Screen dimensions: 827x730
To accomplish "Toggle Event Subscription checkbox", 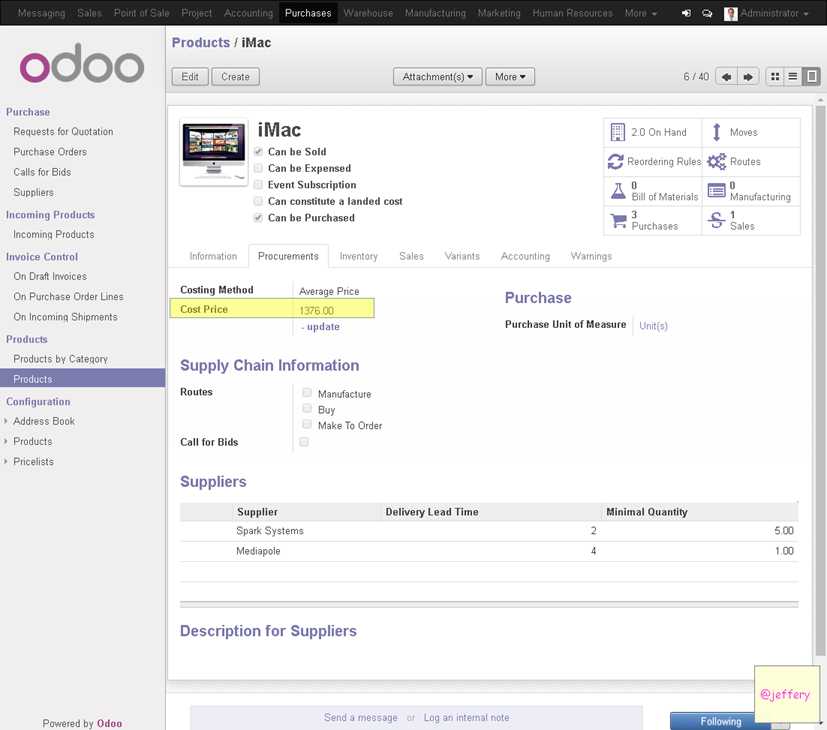I will [258, 185].
